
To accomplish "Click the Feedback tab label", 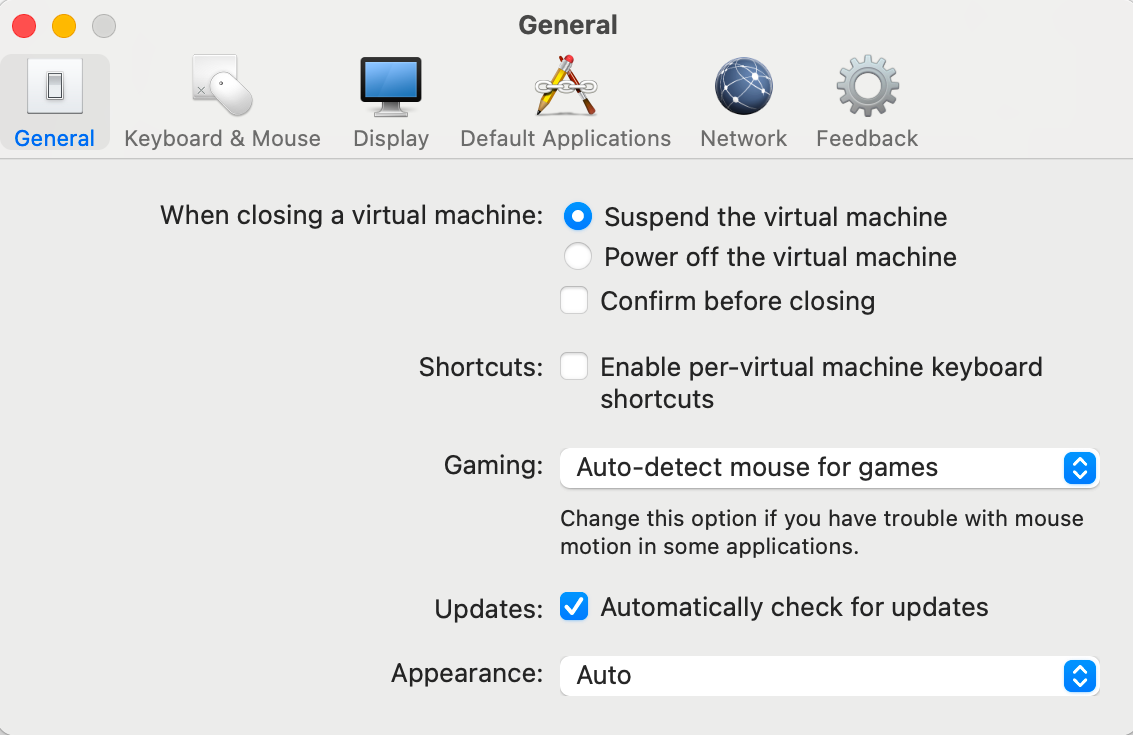I will tap(867, 138).
